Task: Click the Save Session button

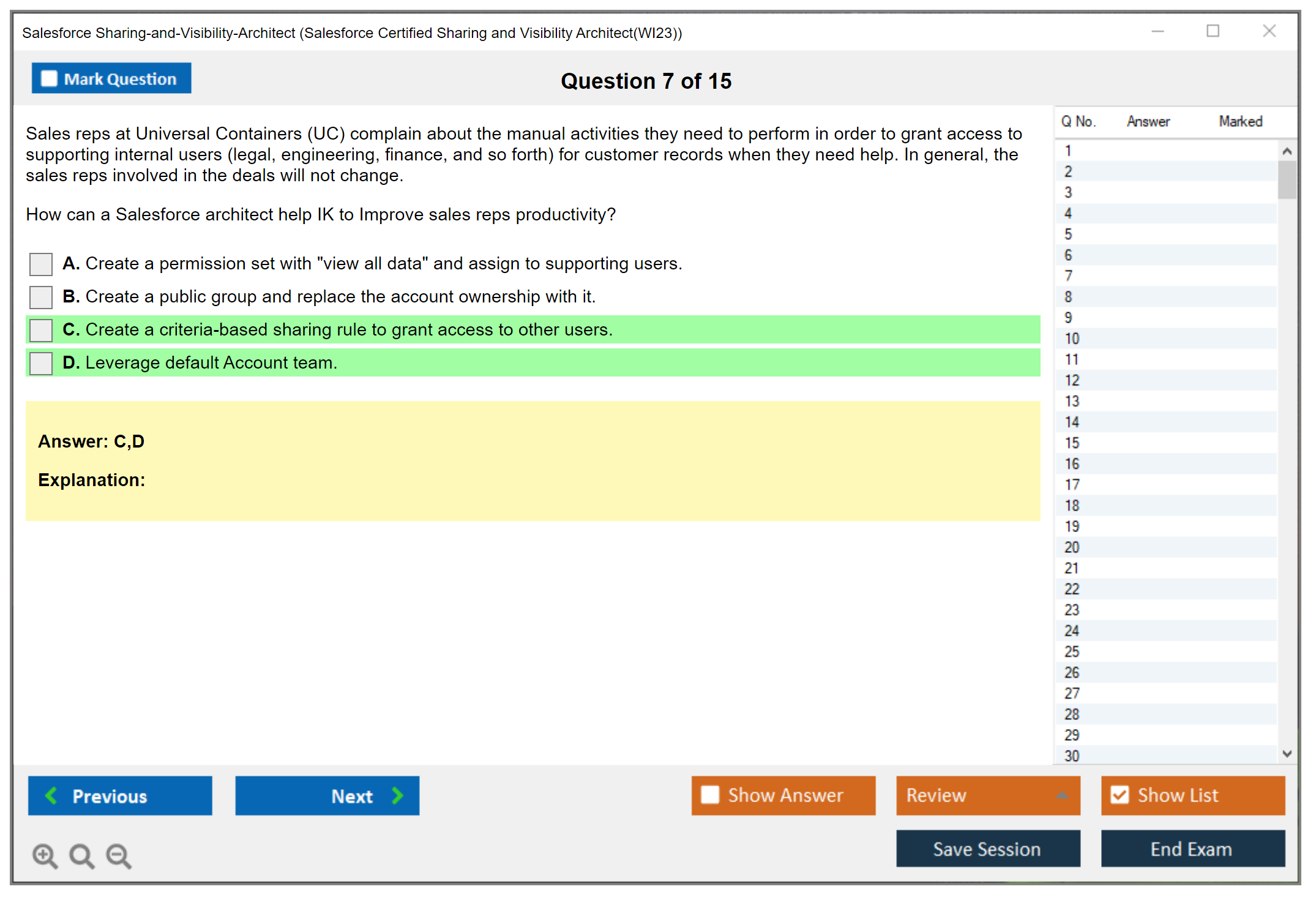Action: click(987, 849)
